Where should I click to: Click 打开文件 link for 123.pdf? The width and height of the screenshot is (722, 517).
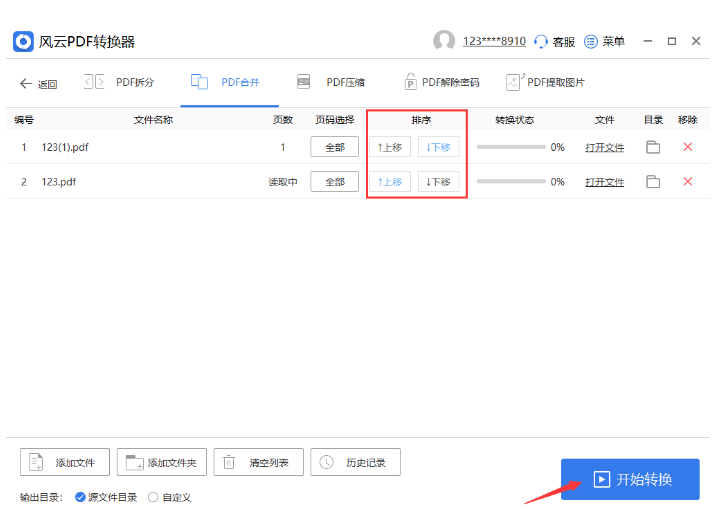[604, 182]
